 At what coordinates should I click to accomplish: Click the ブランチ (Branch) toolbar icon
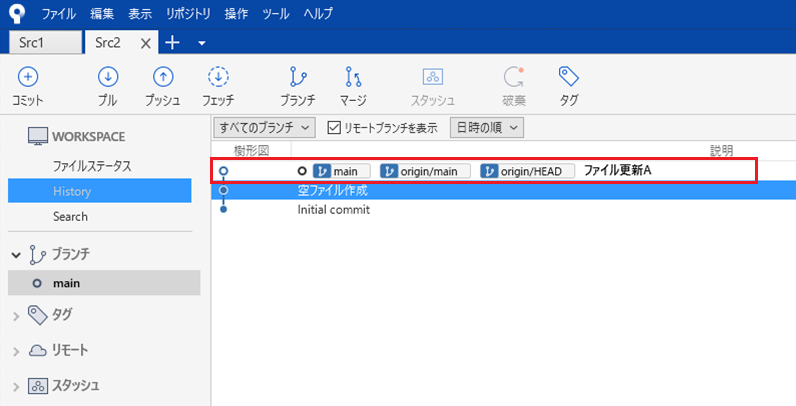[x=298, y=77]
